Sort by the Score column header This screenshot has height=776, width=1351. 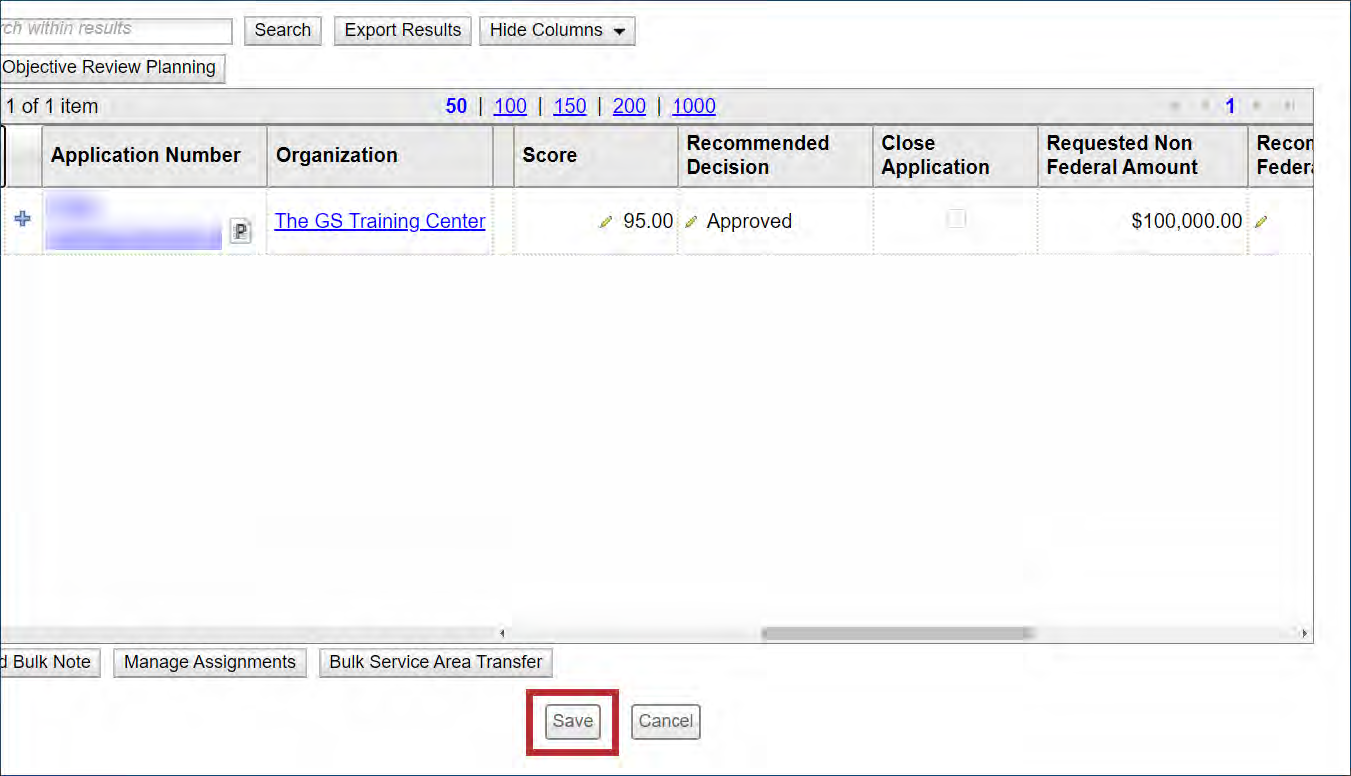click(x=549, y=155)
